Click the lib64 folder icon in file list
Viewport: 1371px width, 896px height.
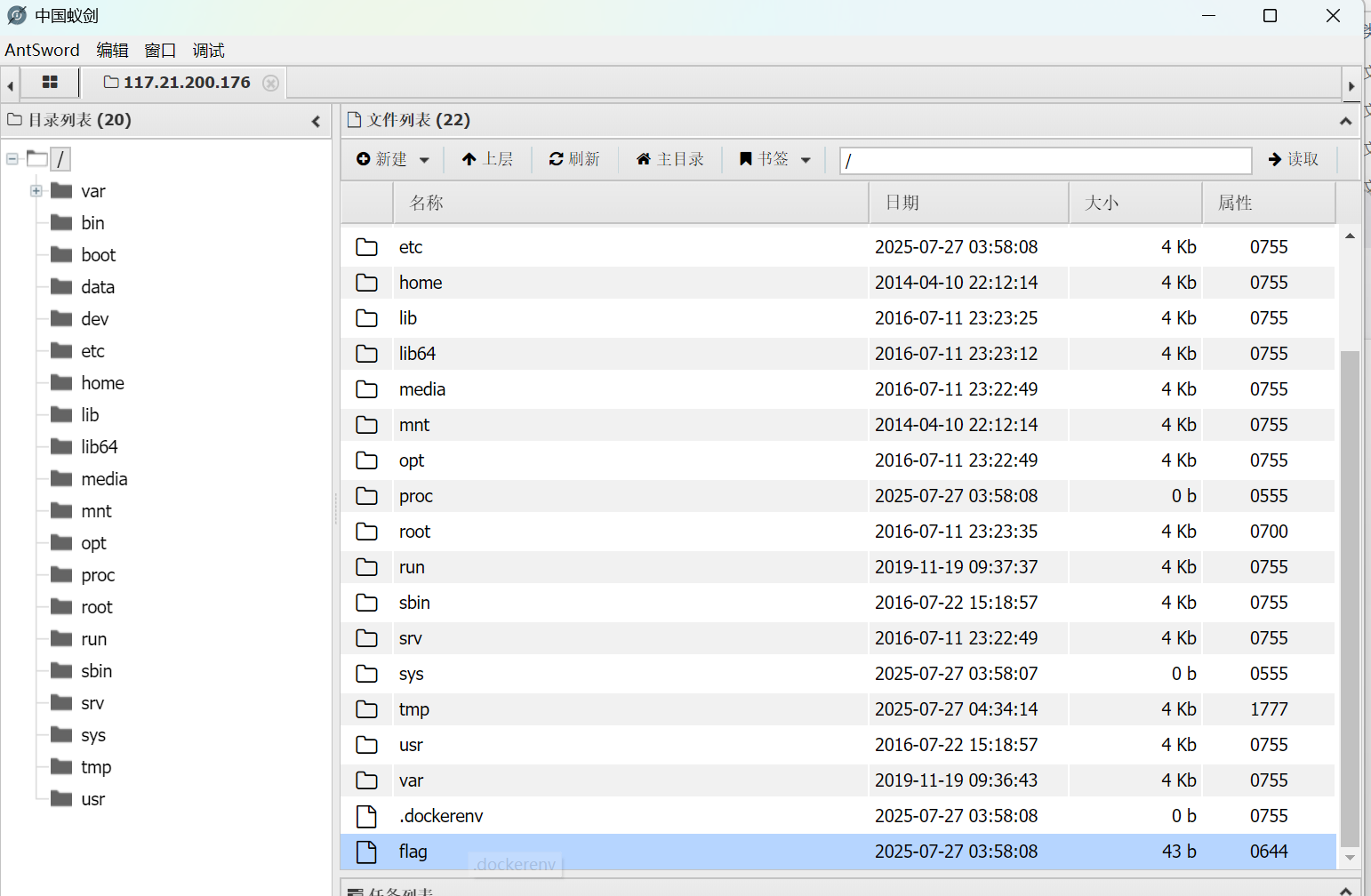[366, 354]
